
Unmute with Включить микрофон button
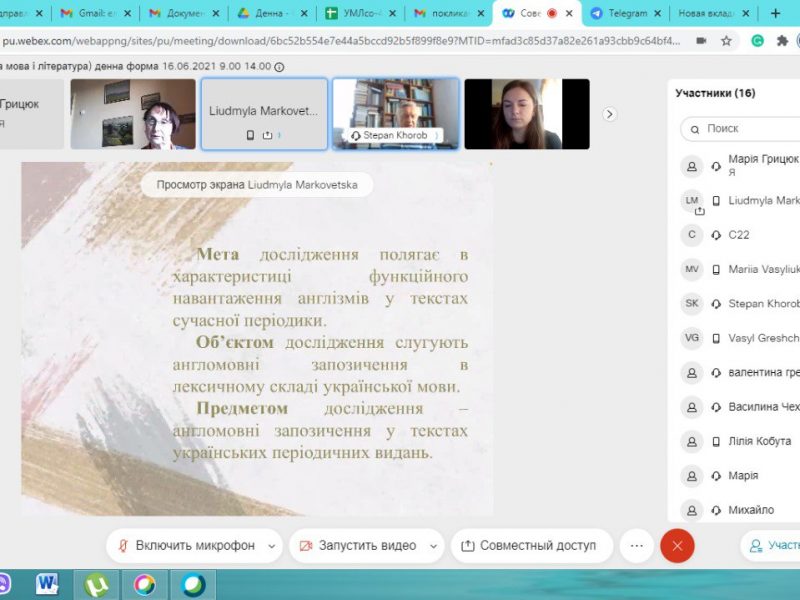pos(186,545)
